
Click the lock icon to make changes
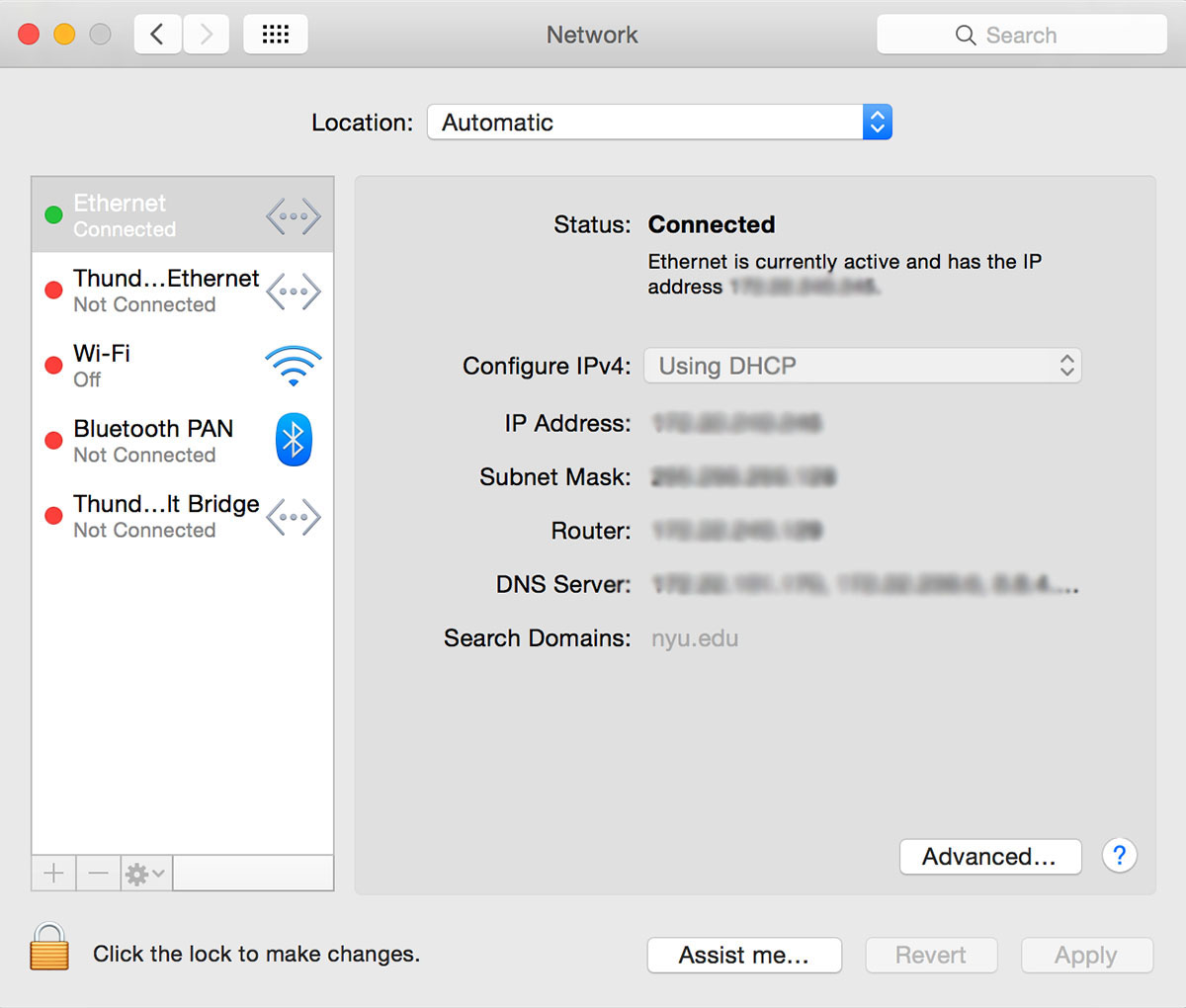(49, 947)
